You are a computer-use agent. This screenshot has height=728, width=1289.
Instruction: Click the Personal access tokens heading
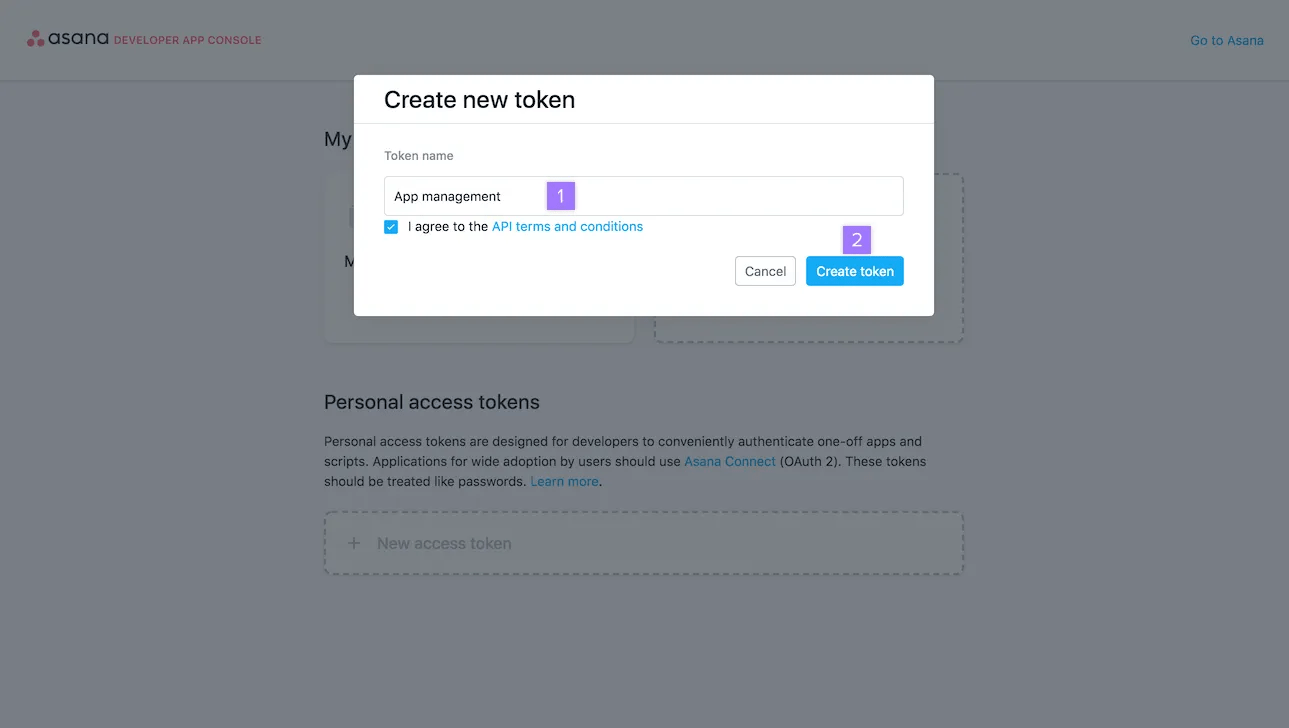point(431,402)
